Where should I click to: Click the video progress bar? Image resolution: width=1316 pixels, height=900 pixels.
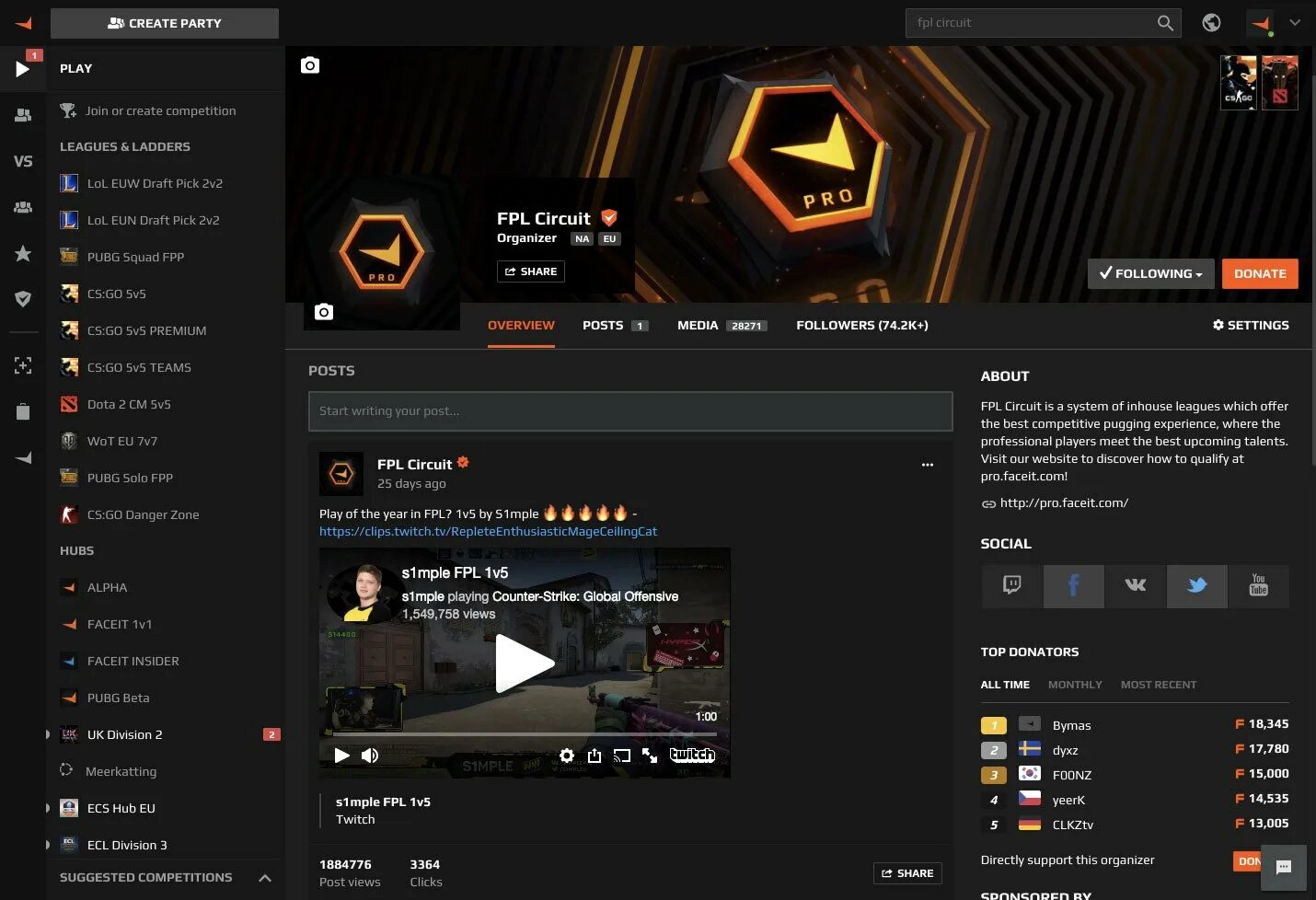(x=525, y=734)
